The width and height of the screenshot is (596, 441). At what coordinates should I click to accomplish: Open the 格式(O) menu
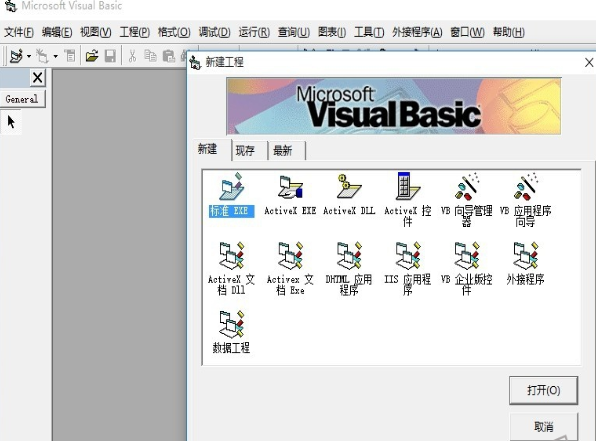point(174,32)
